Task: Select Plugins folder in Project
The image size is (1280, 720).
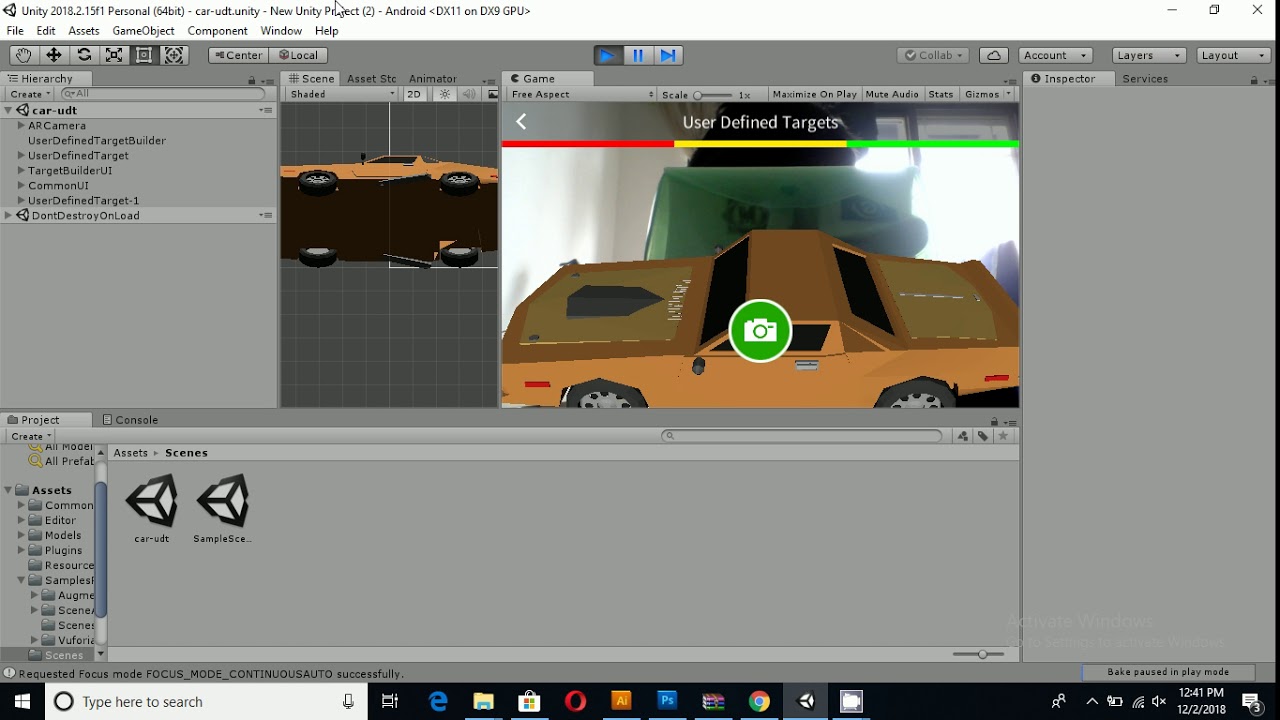Action: coord(63,550)
